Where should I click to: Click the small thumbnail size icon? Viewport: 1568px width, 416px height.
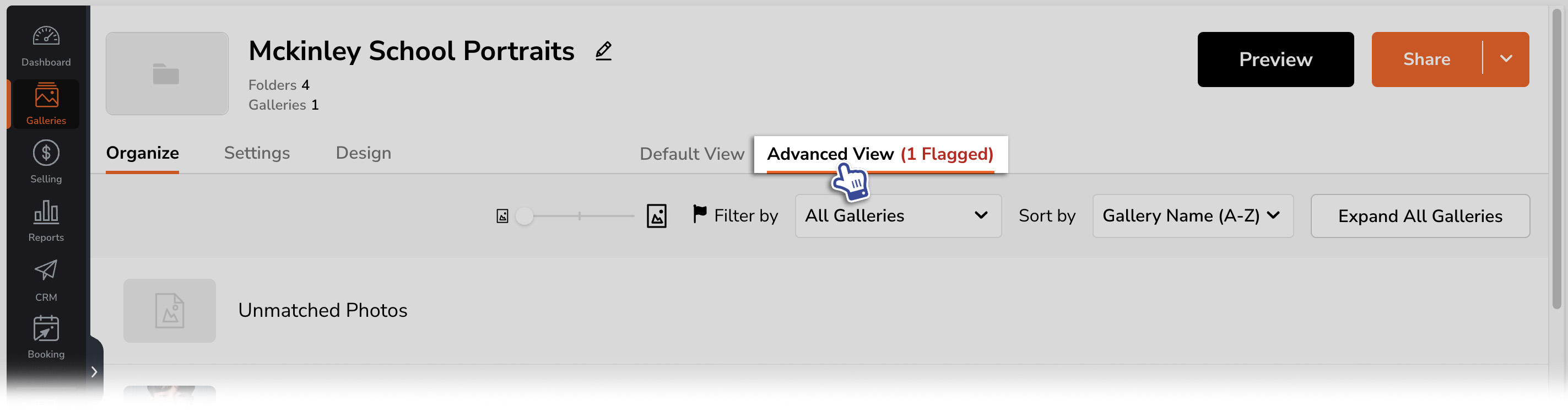click(x=502, y=216)
